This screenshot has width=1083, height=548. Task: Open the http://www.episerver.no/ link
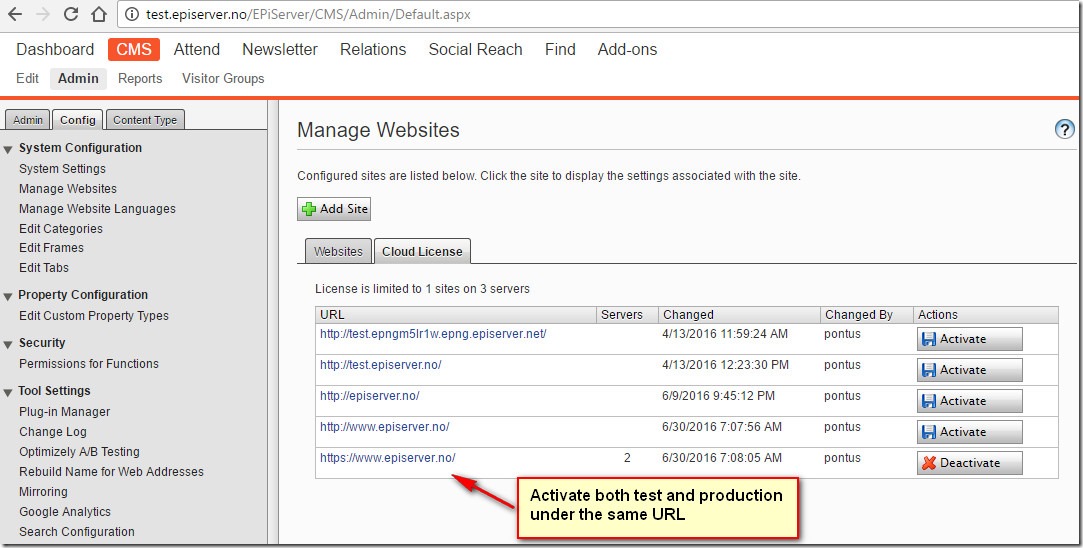tap(385, 427)
